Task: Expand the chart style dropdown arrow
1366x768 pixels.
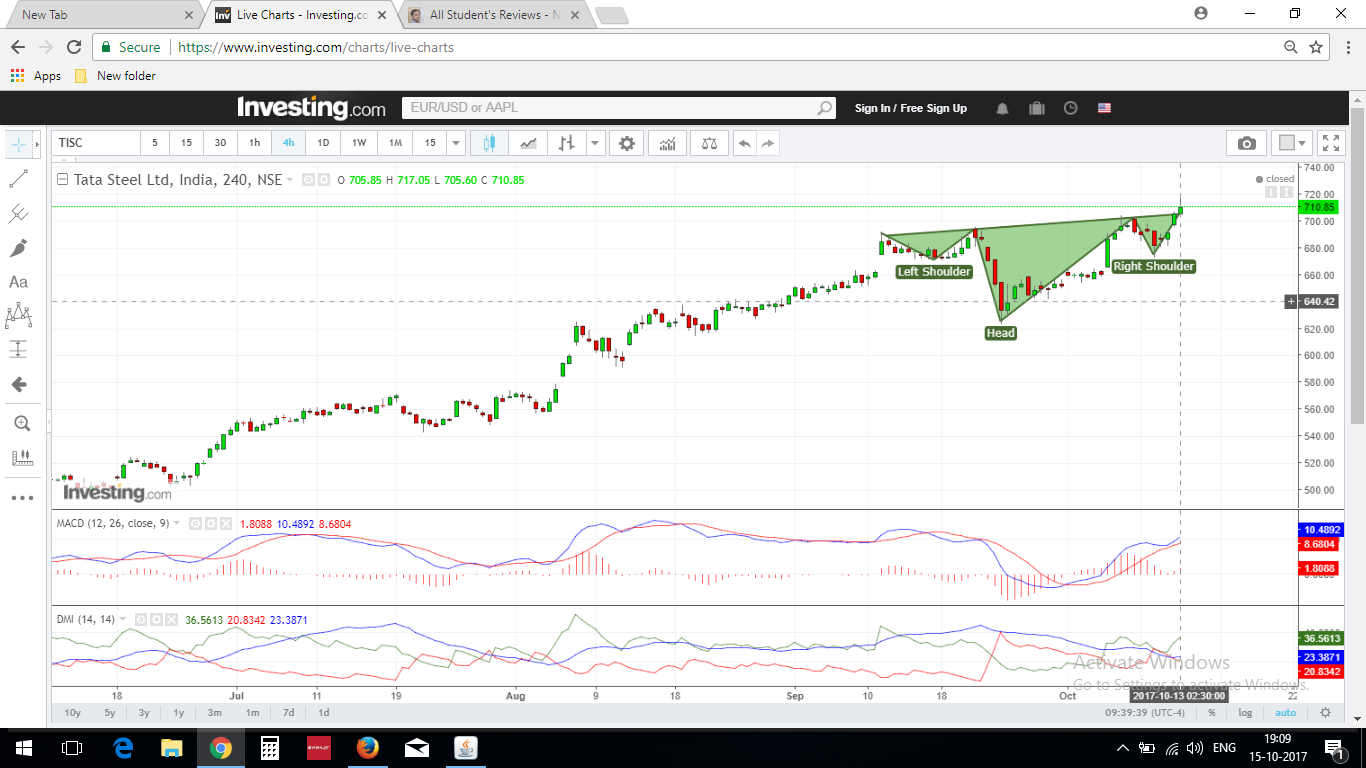Action: [596, 143]
